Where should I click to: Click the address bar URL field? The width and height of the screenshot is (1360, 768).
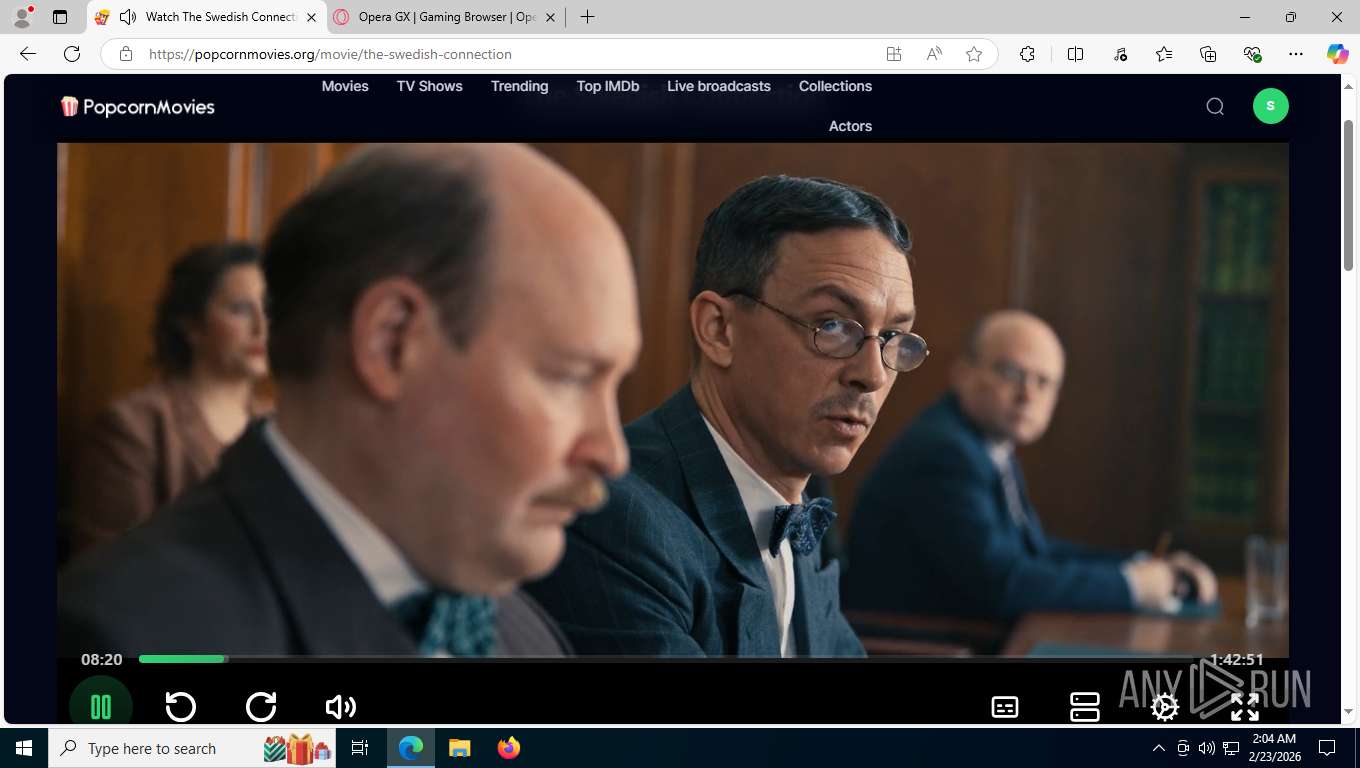(500, 54)
